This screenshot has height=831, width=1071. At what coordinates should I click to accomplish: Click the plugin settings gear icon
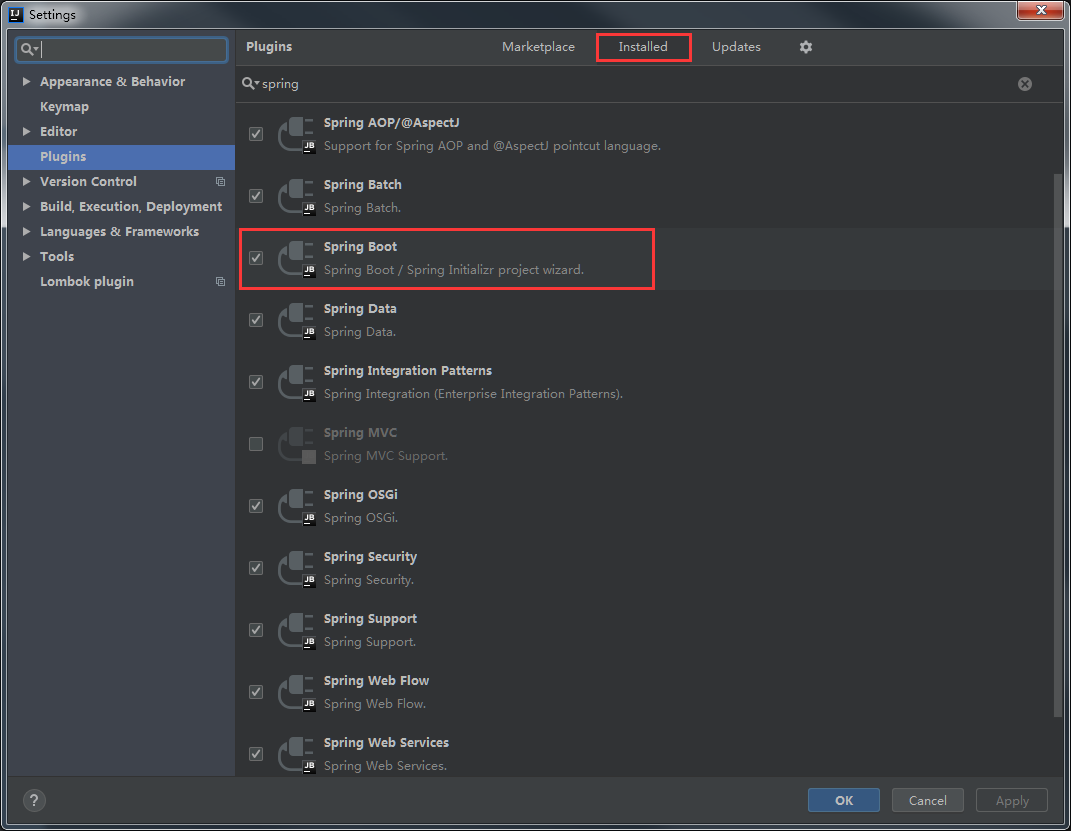pos(806,47)
